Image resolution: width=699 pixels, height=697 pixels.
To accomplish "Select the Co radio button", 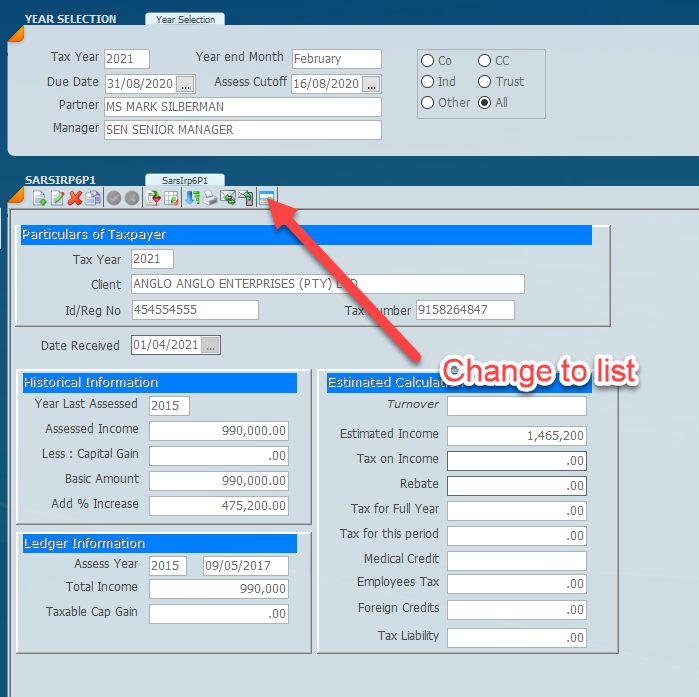I will click(x=428, y=61).
